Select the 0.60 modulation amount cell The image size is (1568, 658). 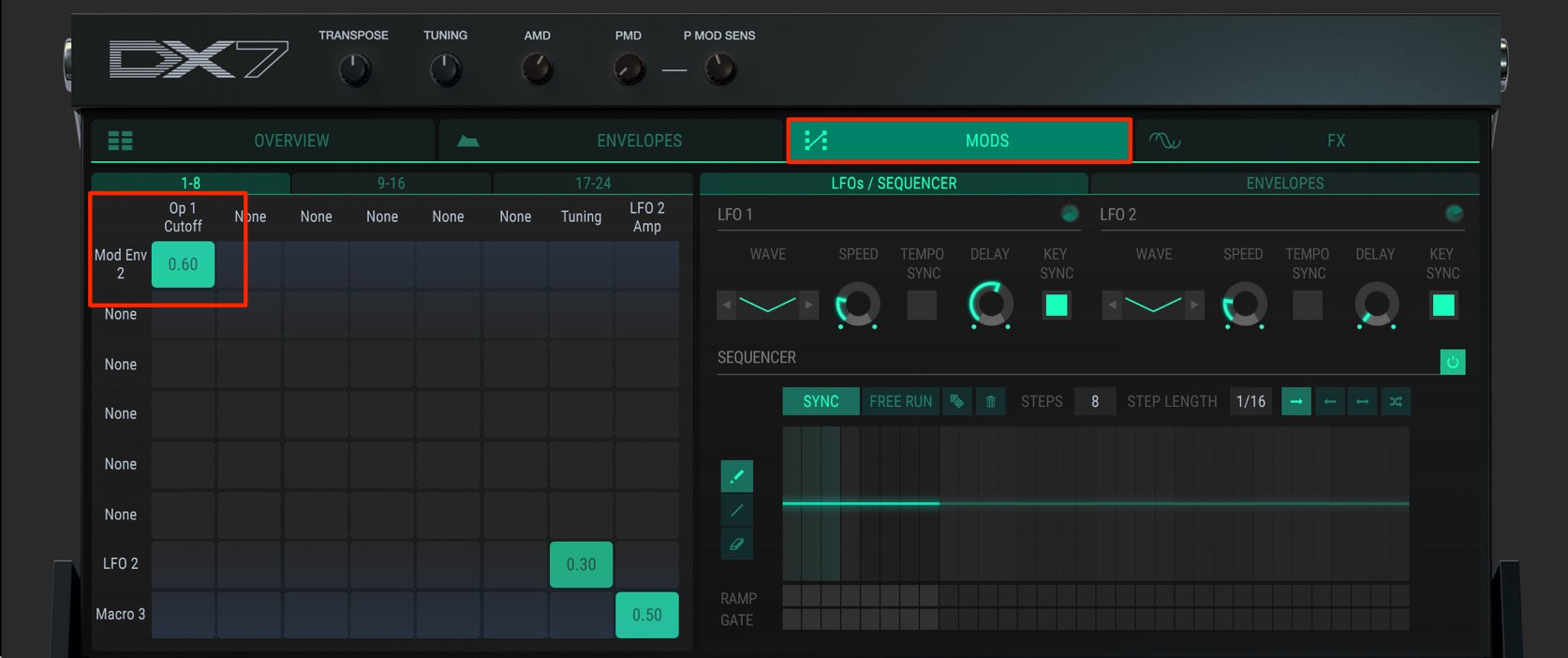click(183, 264)
